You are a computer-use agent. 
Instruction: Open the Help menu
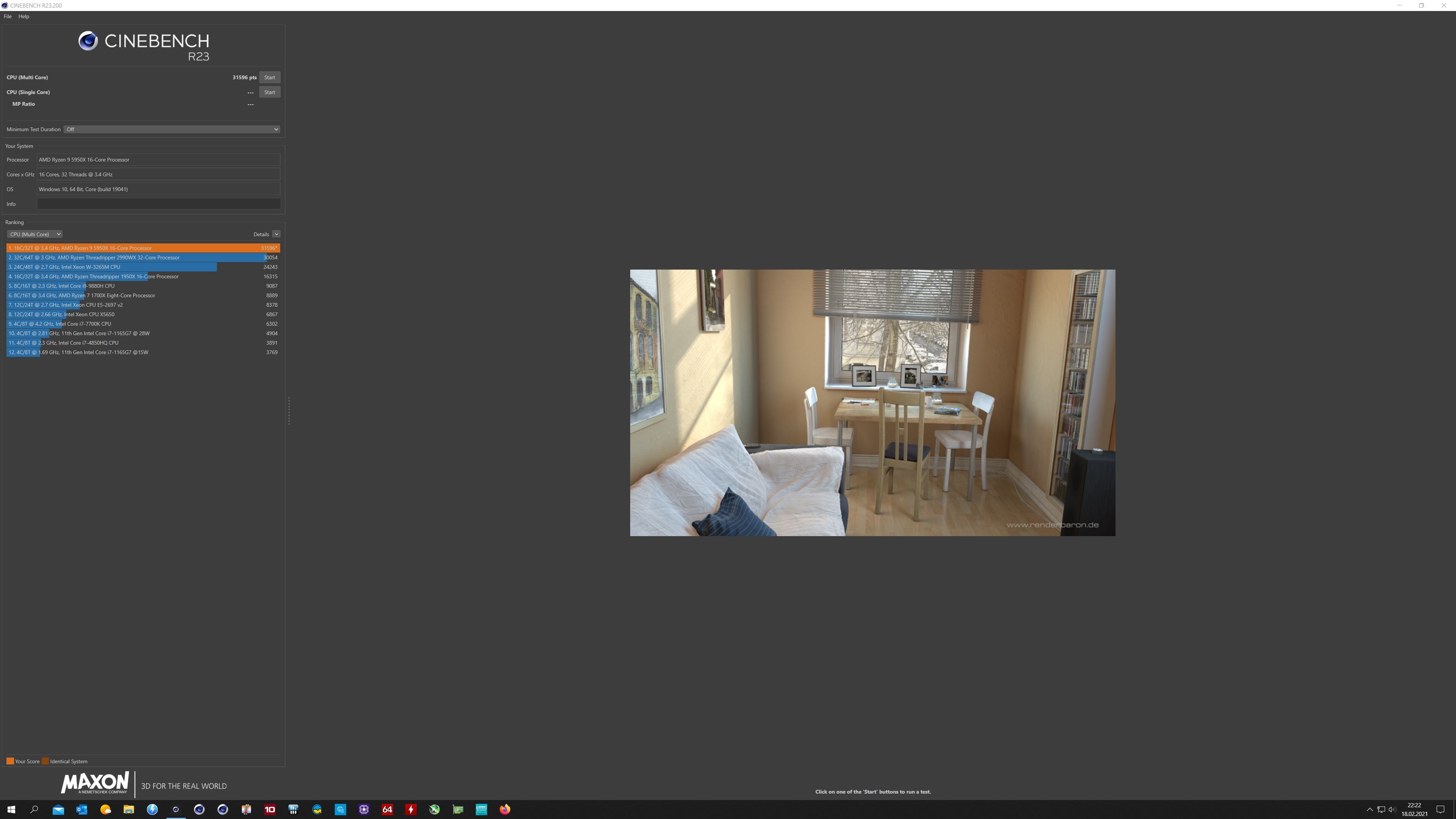[24, 16]
